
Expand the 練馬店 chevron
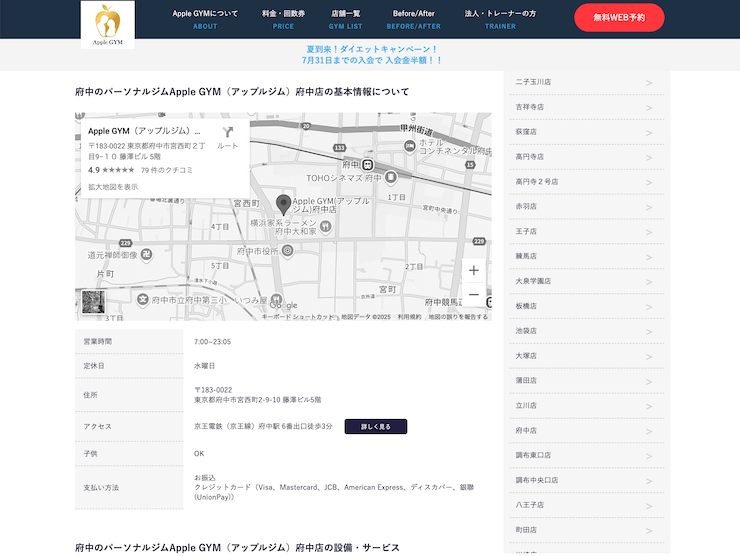tap(649, 257)
